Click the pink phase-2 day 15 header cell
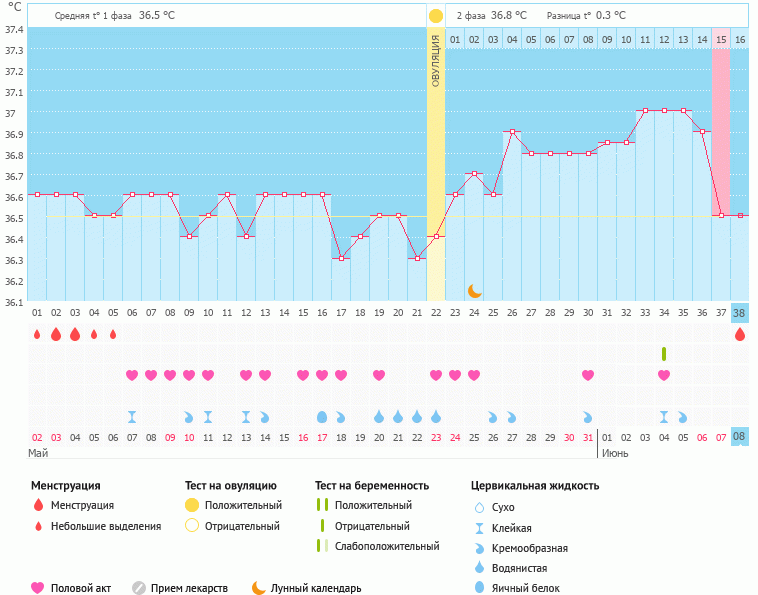Viewport: 758px width, 595px height. [721, 39]
